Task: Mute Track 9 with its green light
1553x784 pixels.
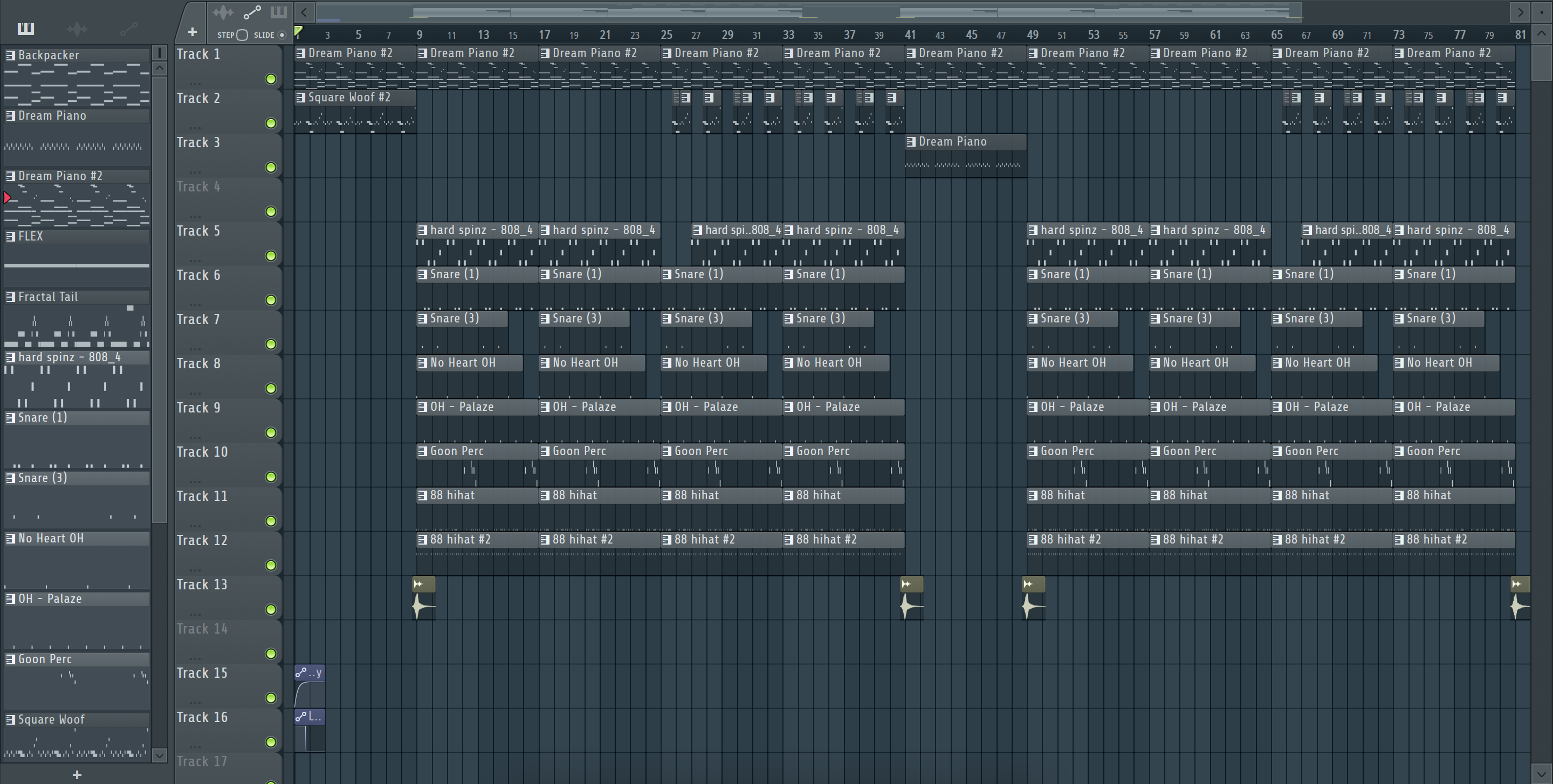Action: 271,432
